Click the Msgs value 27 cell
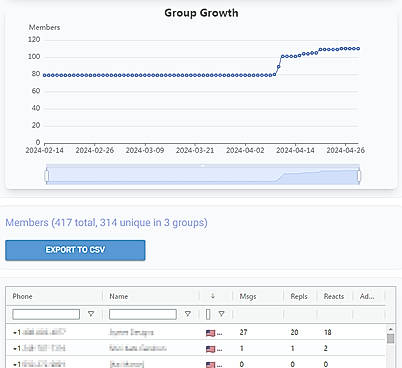Image resolution: width=402 pixels, height=368 pixels. (x=243, y=332)
